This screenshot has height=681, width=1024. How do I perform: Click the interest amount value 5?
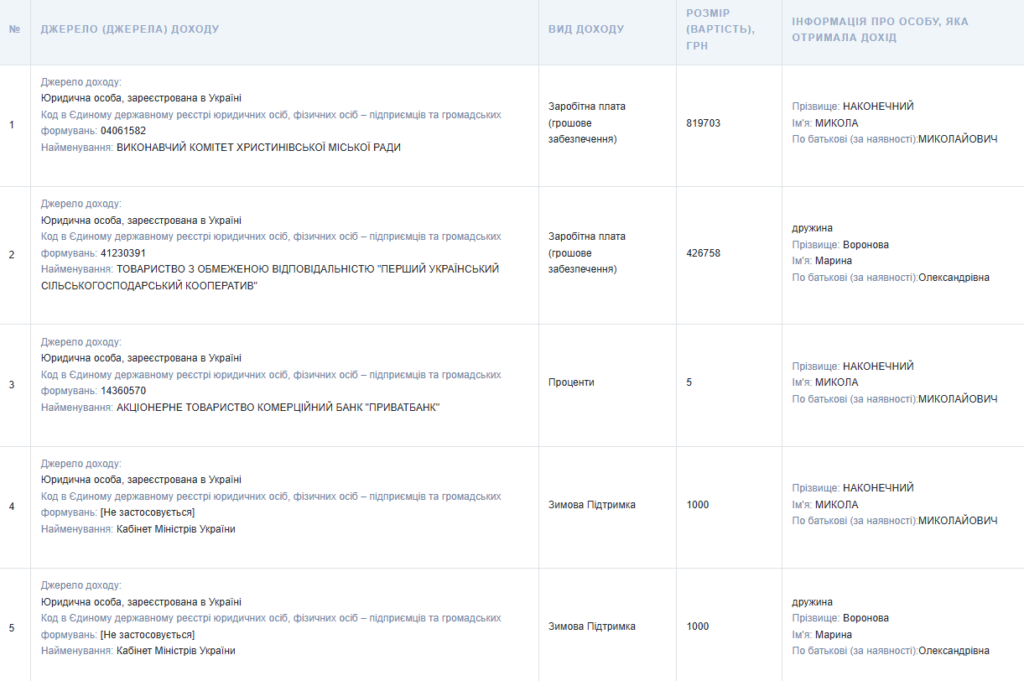click(x=689, y=383)
